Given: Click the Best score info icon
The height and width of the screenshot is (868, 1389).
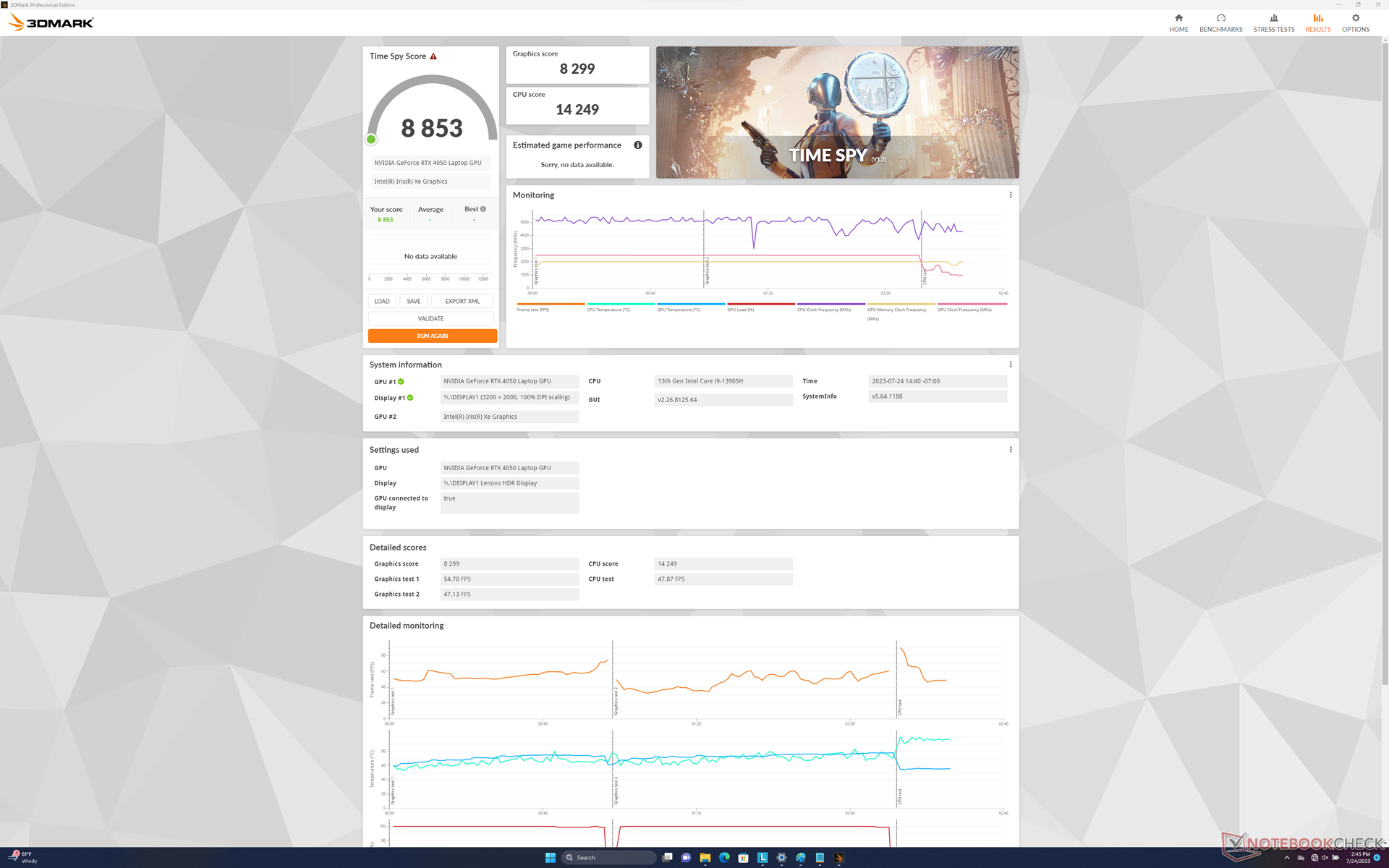Looking at the screenshot, I should click(x=483, y=209).
